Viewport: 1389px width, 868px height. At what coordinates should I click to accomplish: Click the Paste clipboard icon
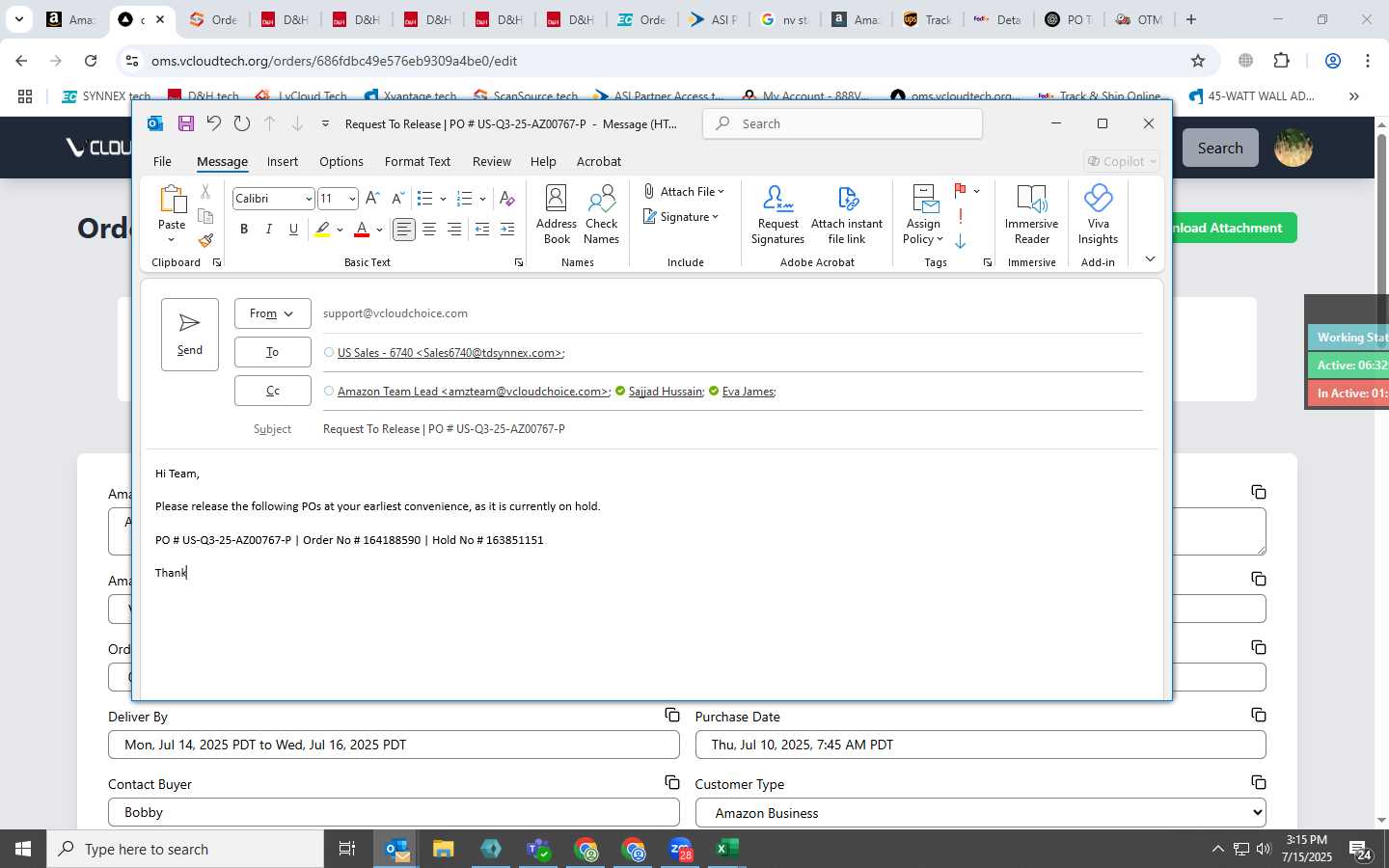point(172,200)
